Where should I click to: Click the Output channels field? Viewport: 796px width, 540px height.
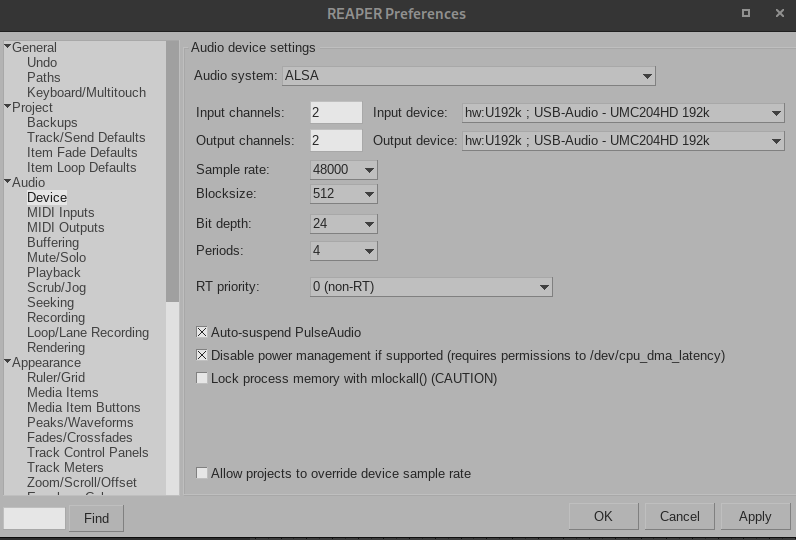(336, 141)
